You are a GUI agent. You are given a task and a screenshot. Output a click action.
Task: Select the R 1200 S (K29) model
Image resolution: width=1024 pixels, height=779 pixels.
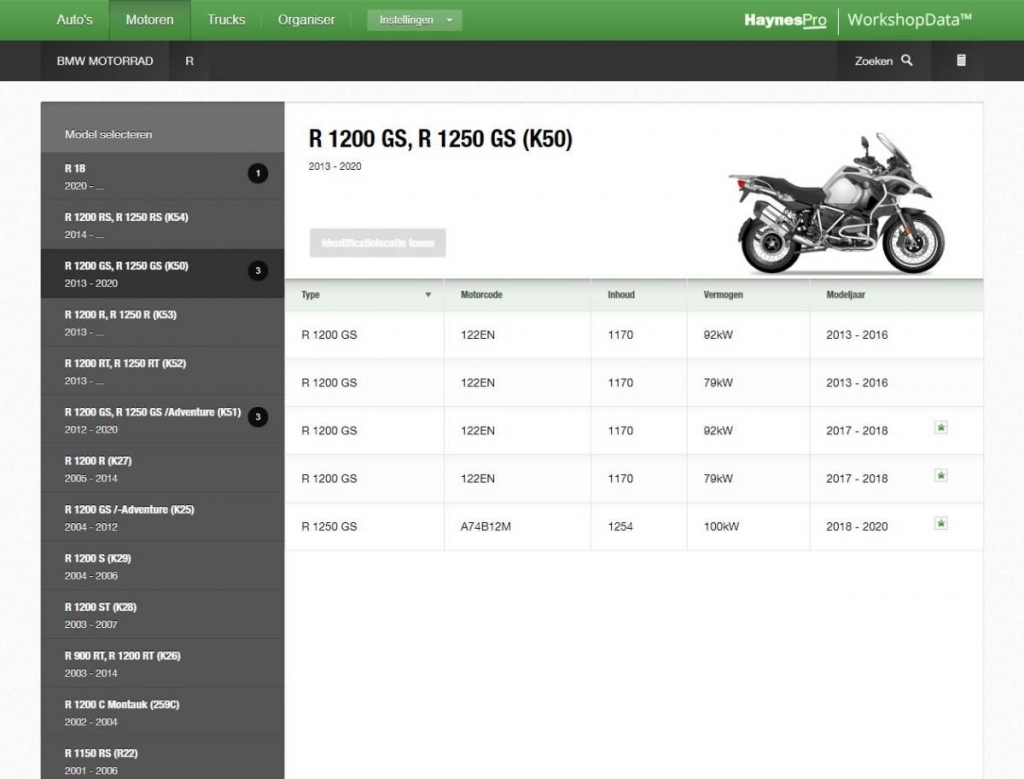(x=163, y=566)
